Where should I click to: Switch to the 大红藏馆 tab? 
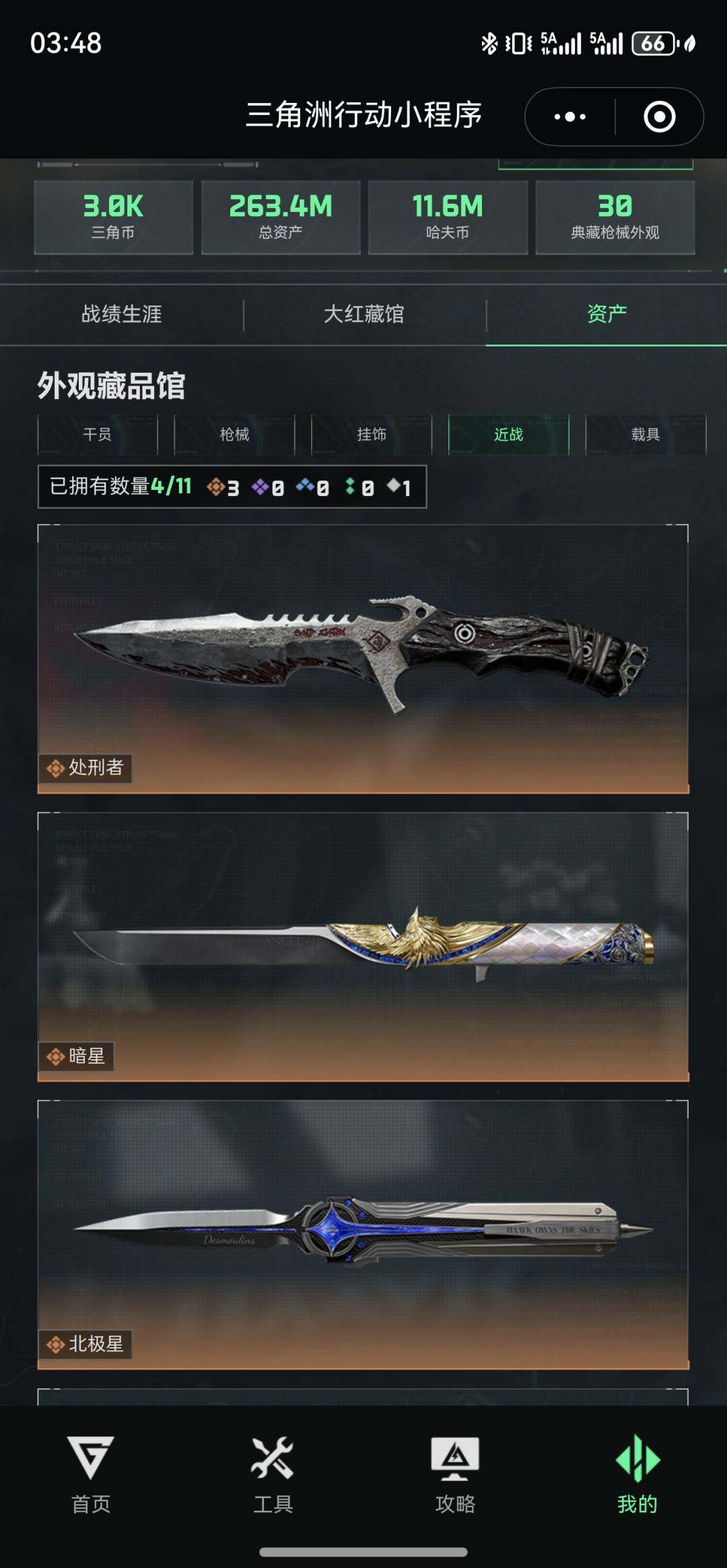(x=364, y=314)
